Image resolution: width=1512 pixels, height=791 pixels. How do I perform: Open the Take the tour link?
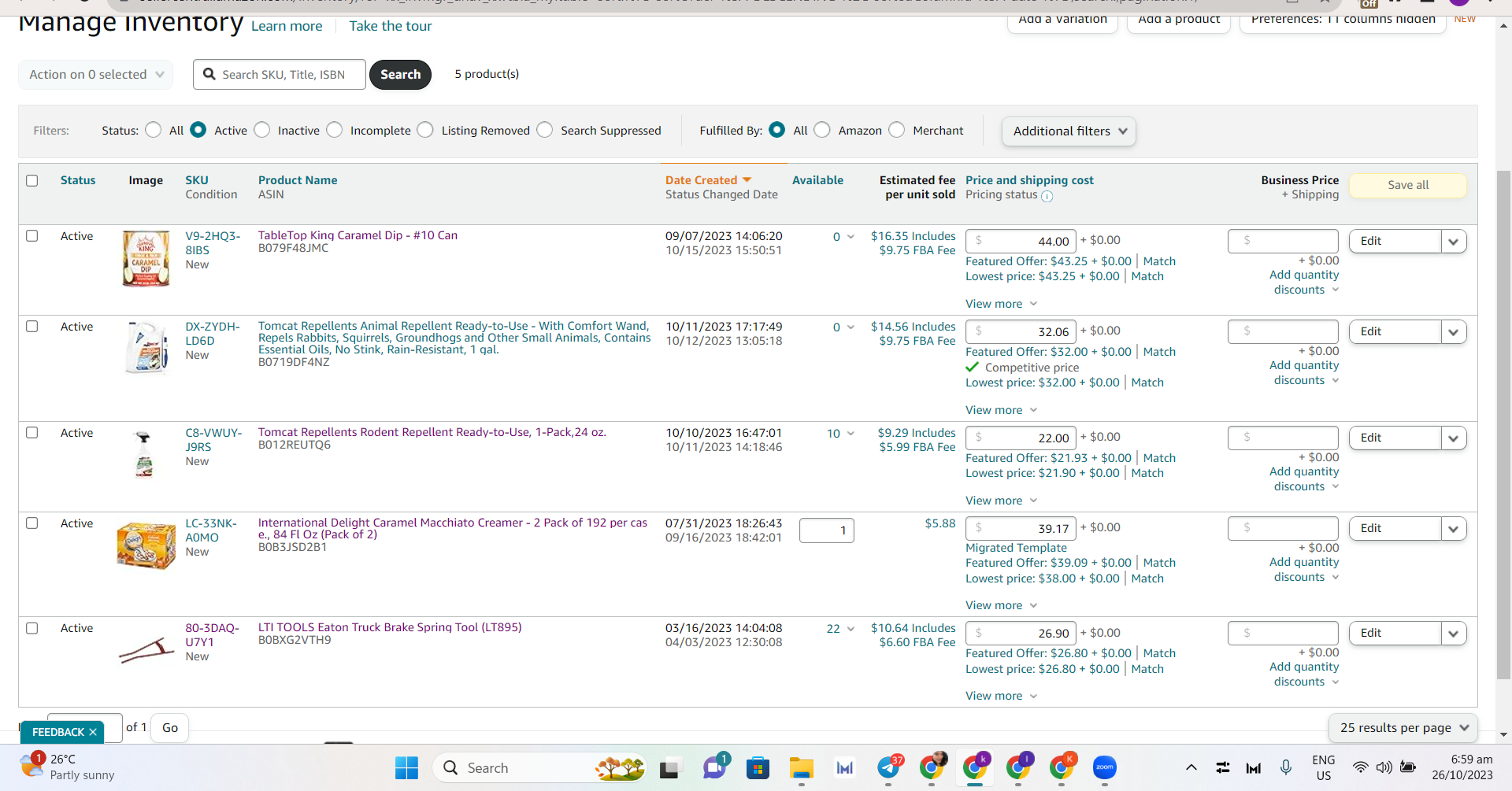click(x=391, y=26)
